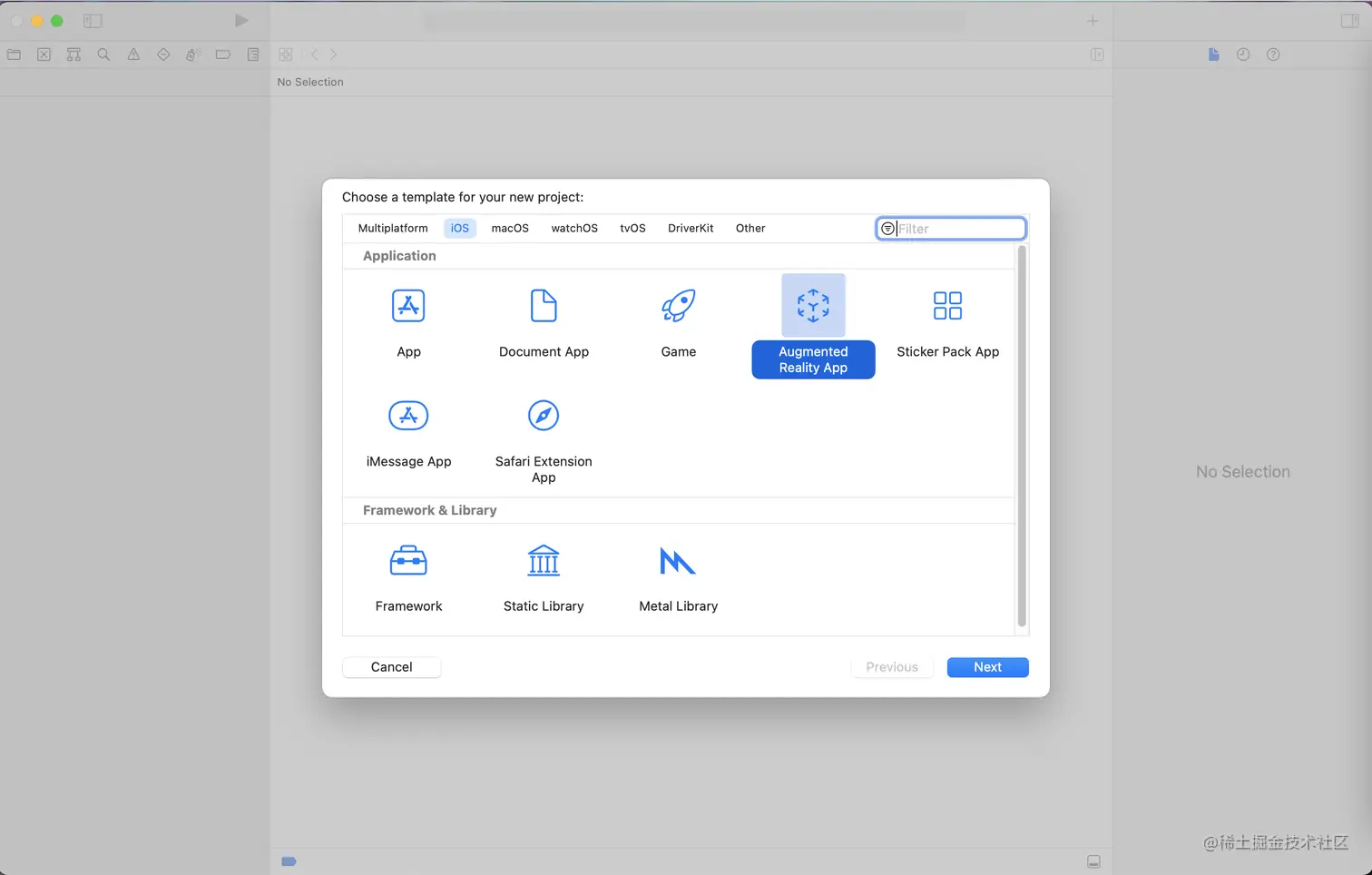
Task: Click the blue breakpoint tag at the bottom of the editor
Action: 289,861
